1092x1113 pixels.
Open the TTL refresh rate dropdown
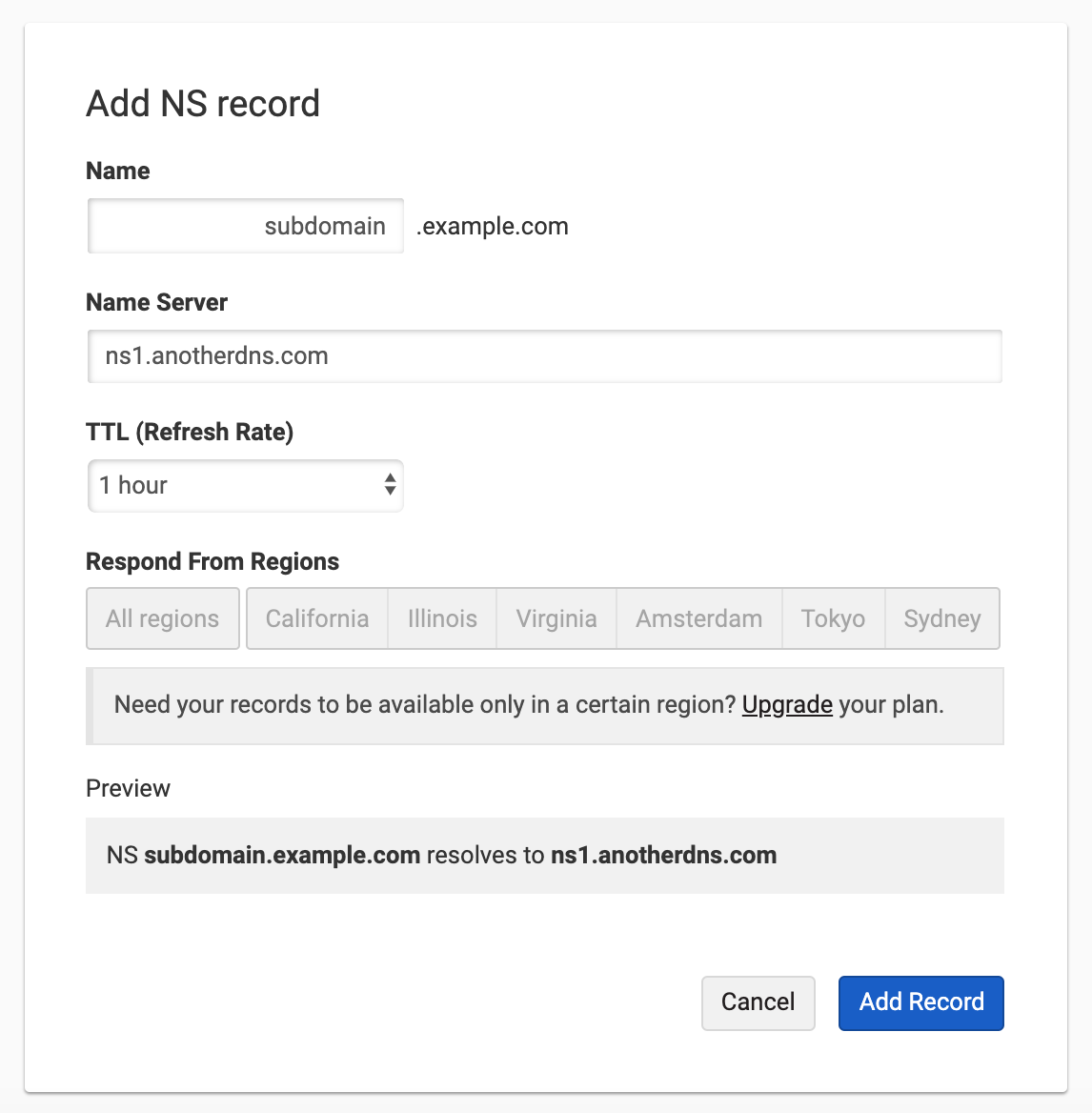(245, 486)
